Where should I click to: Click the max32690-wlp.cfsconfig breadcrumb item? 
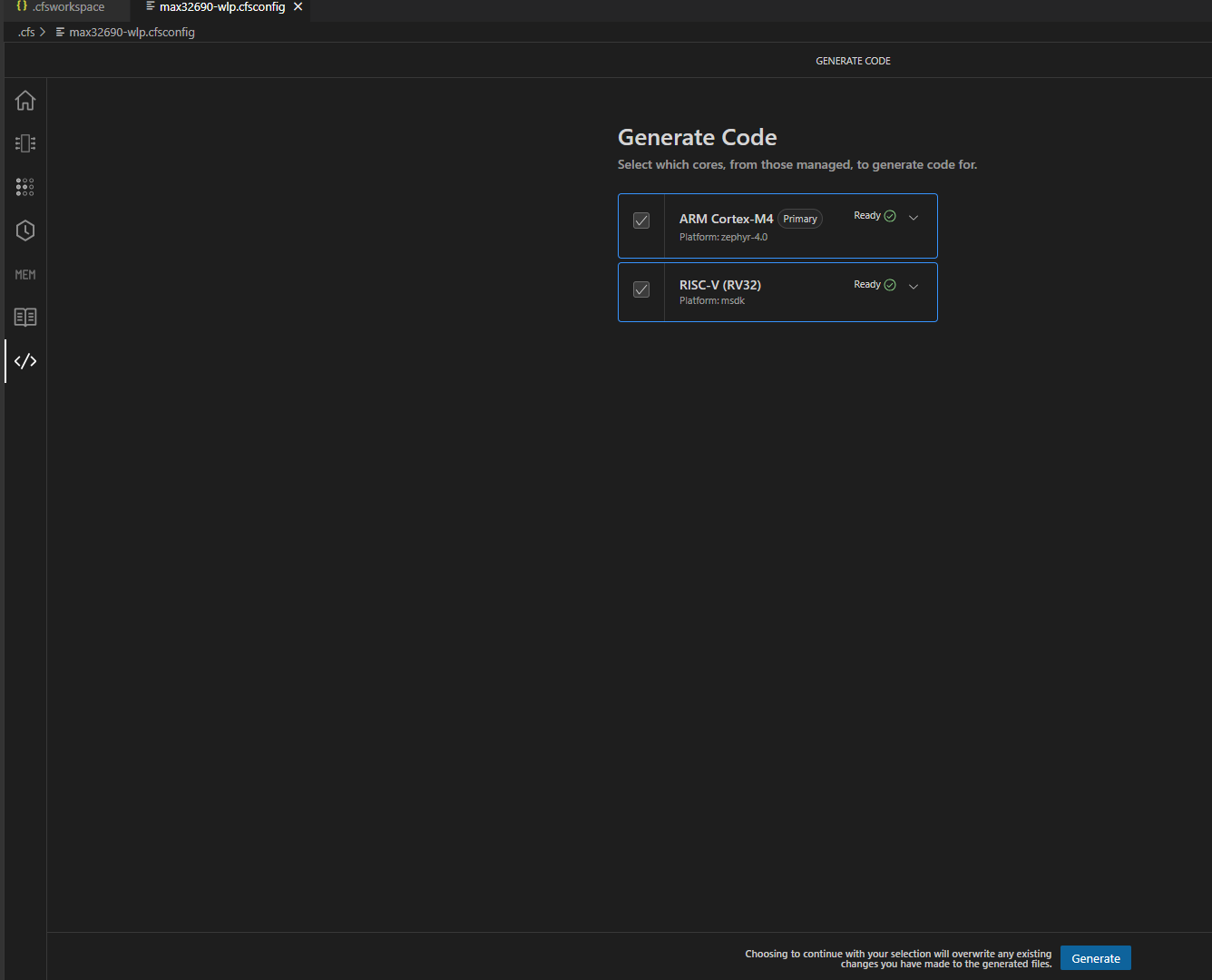pyautogui.click(x=132, y=32)
